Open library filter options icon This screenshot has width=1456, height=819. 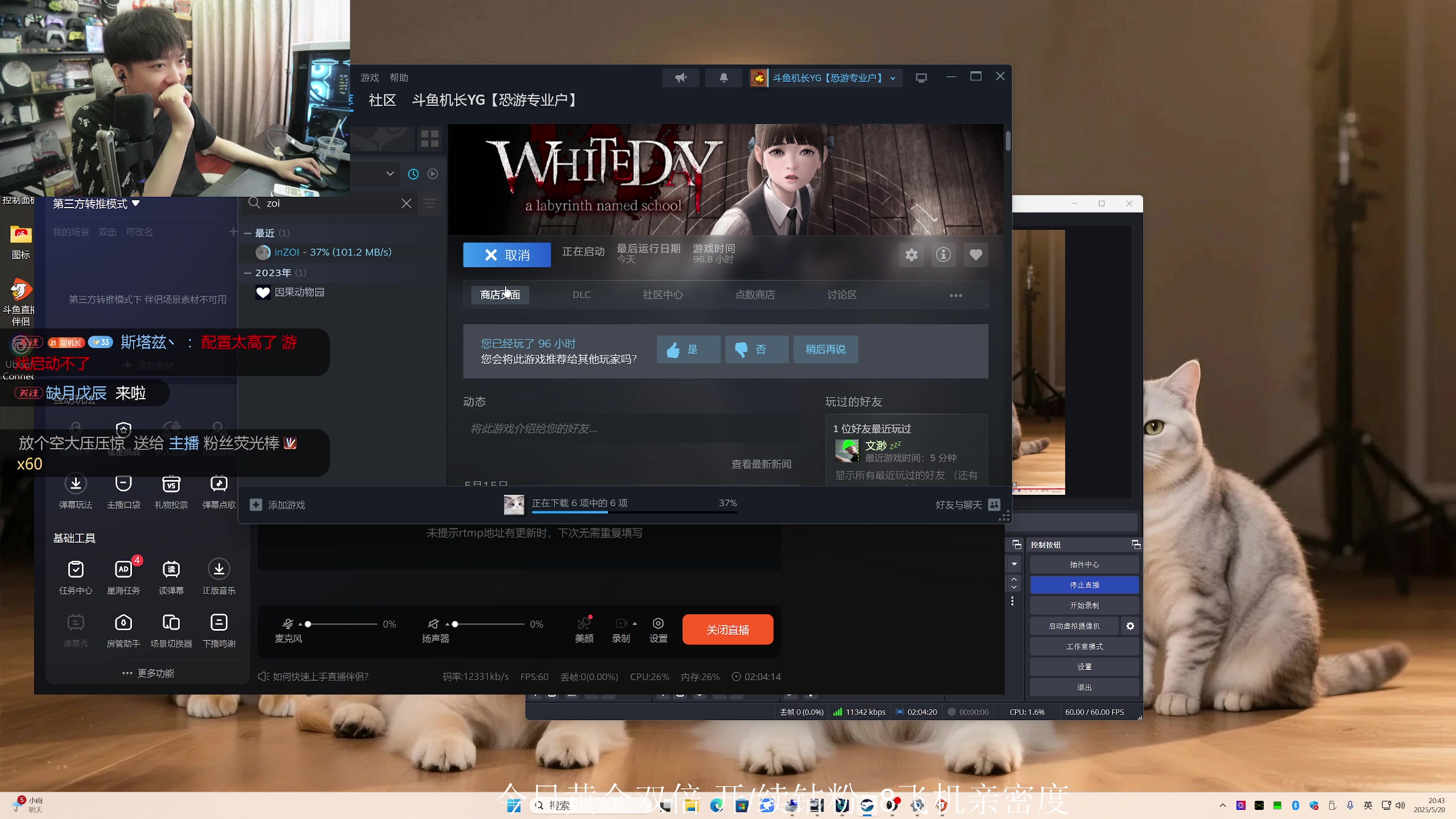430,203
